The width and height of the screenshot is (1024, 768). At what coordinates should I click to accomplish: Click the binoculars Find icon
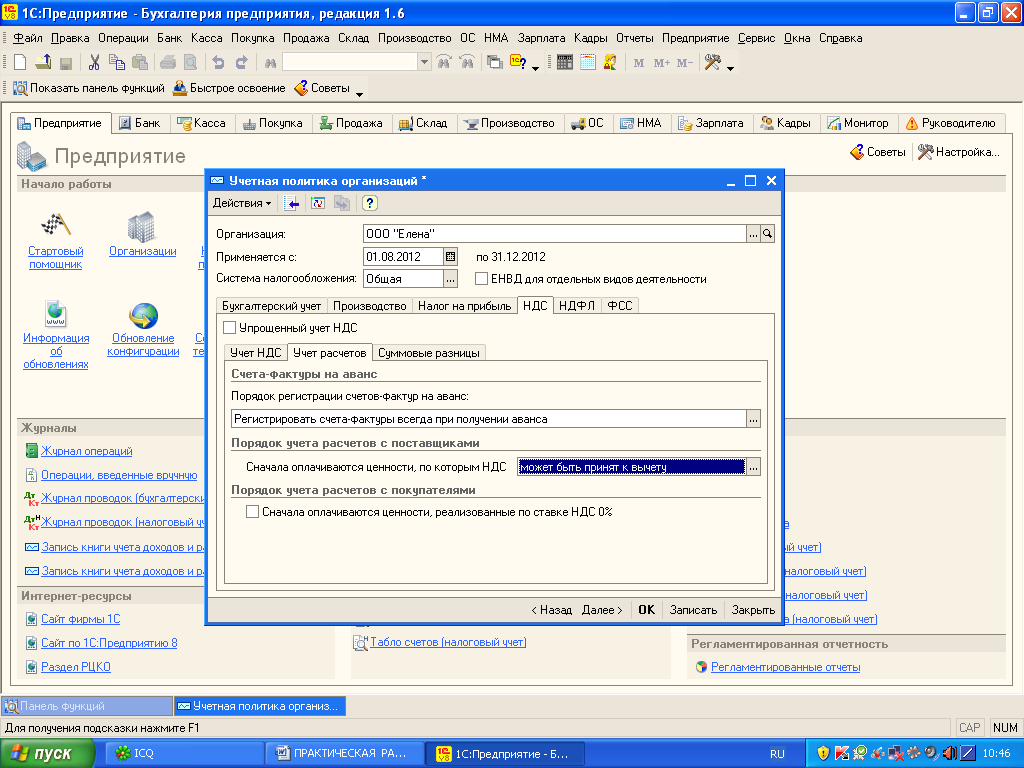pyautogui.click(x=270, y=63)
